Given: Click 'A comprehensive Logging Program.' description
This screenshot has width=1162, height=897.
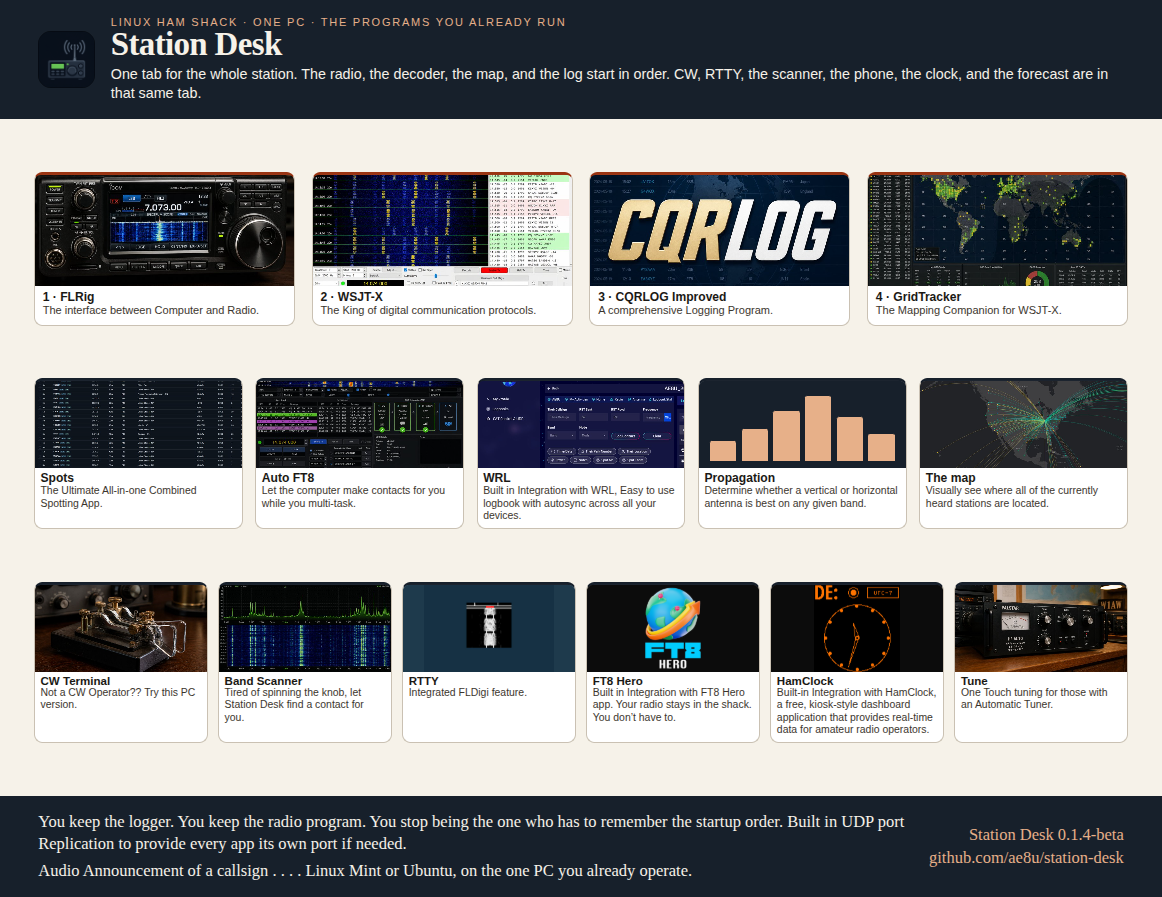Looking at the screenshot, I should (685, 311).
